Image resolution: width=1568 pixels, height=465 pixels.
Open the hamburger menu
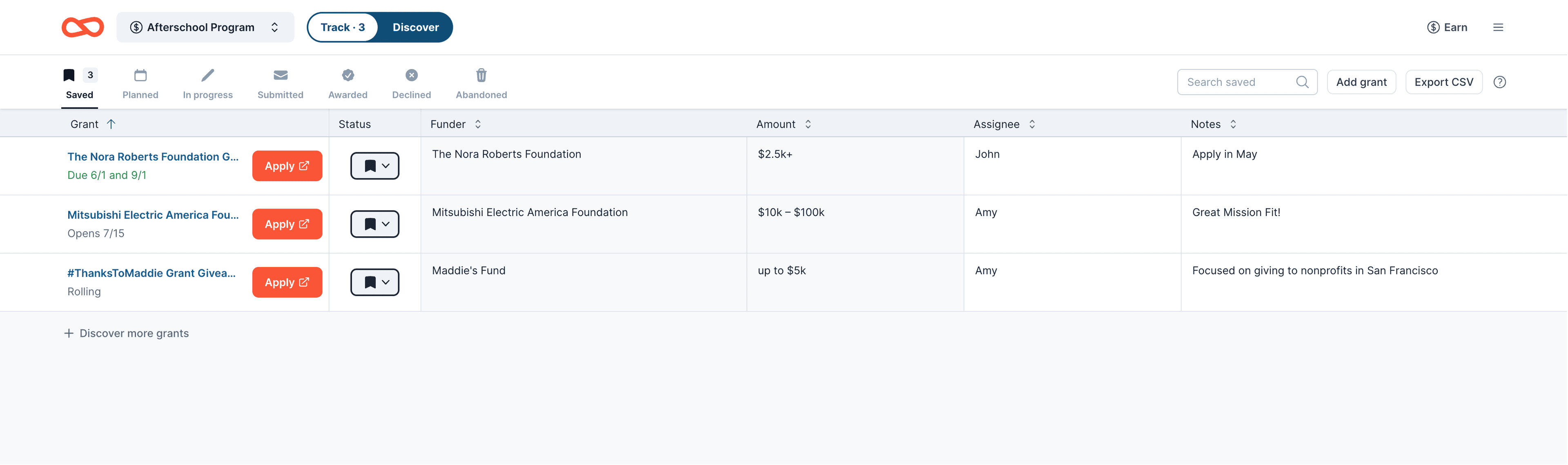tap(1499, 27)
